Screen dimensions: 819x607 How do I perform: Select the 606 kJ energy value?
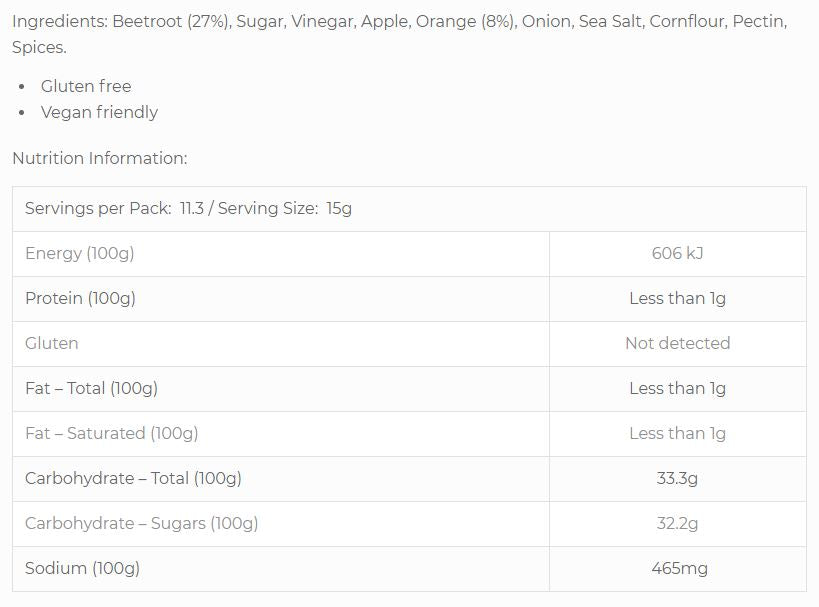(677, 254)
